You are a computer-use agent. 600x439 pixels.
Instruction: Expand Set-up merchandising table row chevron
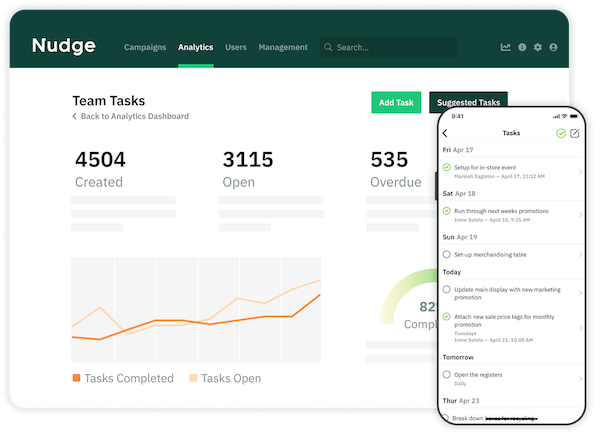580,255
